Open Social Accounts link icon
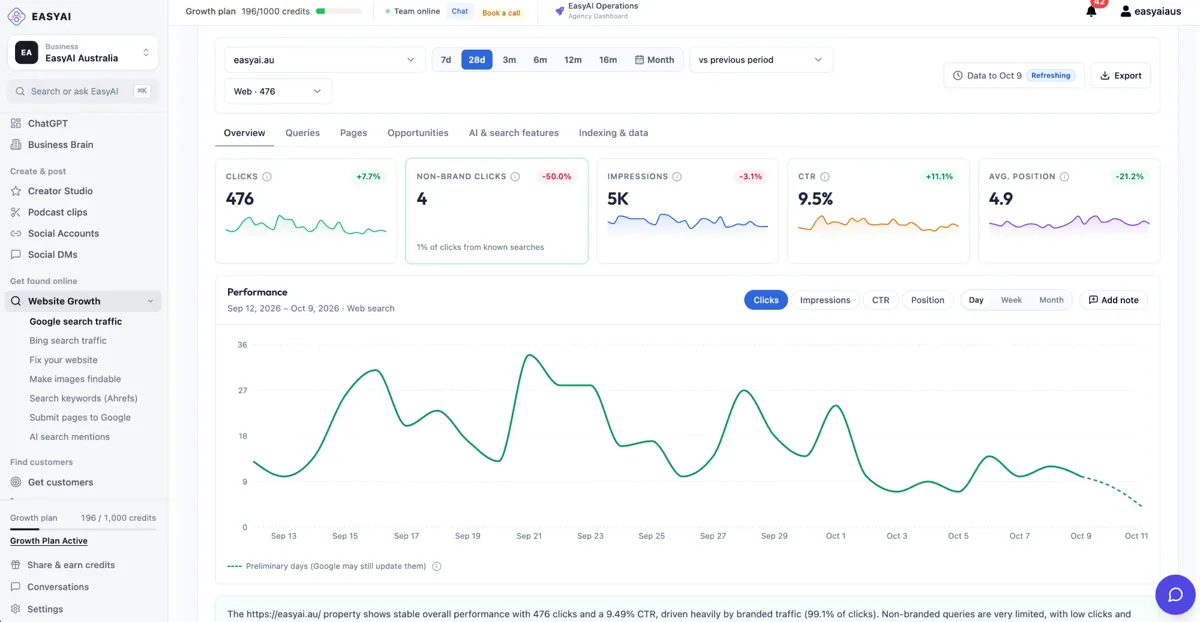 click(x=16, y=233)
